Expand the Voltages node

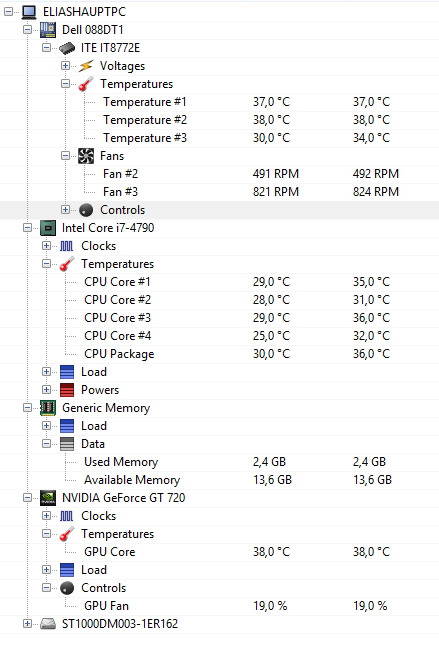65,65
